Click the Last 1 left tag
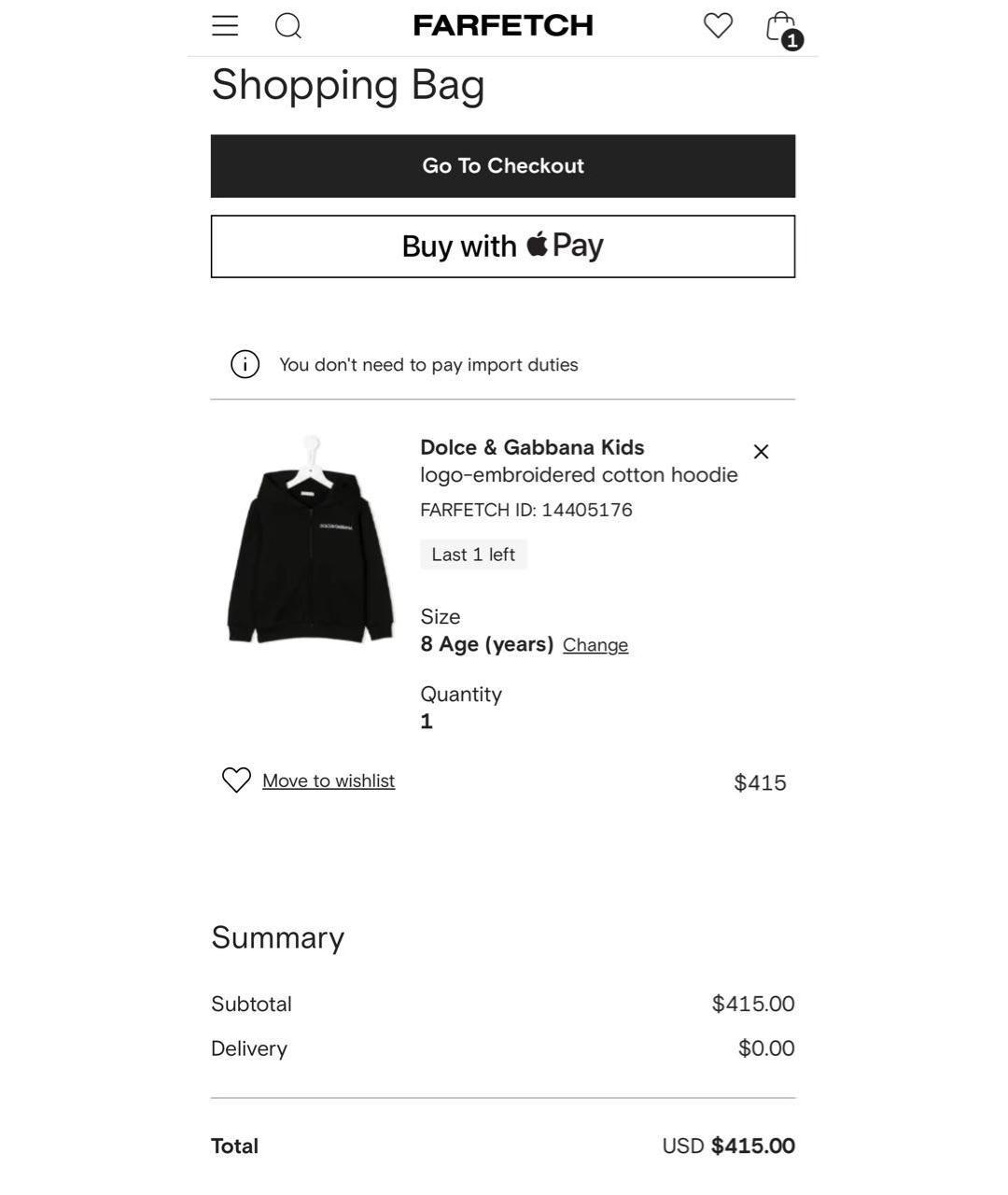1008x1195 pixels. [473, 555]
